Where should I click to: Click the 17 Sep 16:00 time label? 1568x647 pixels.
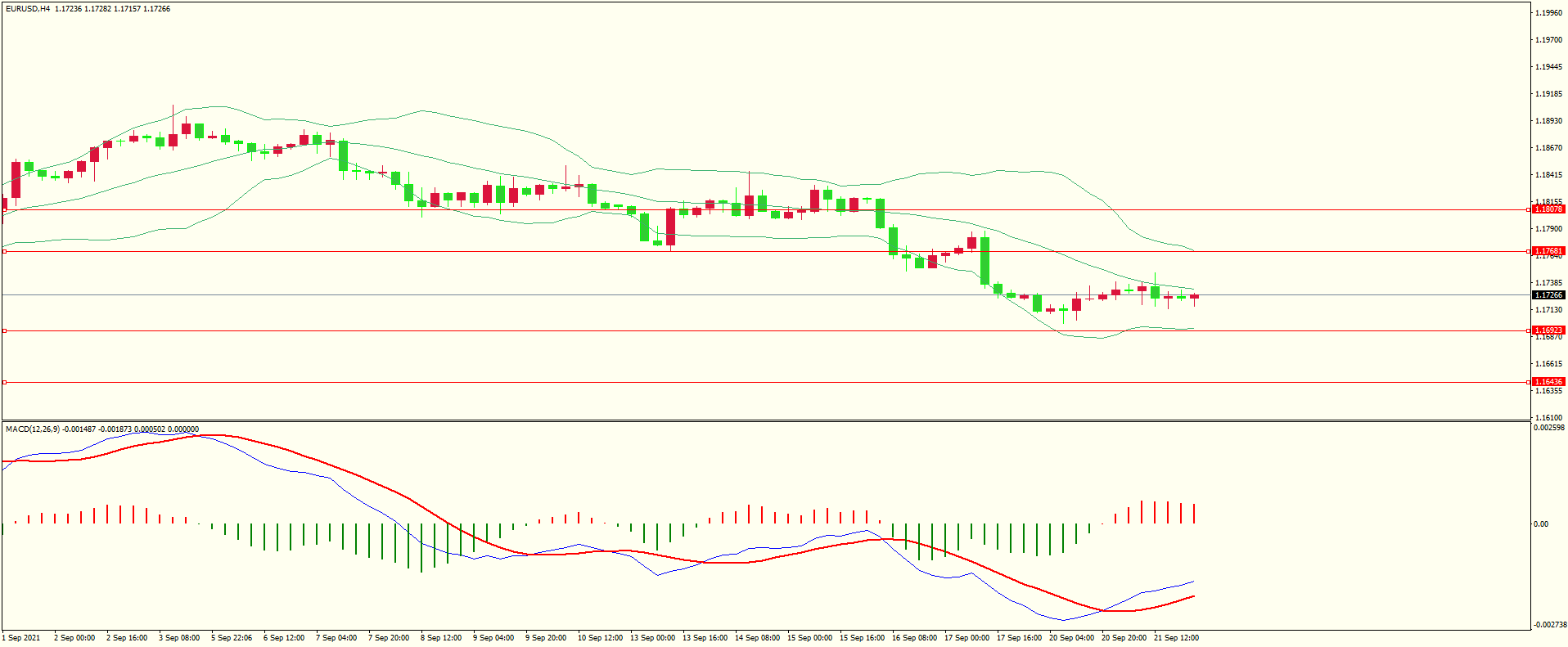(1019, 638)
